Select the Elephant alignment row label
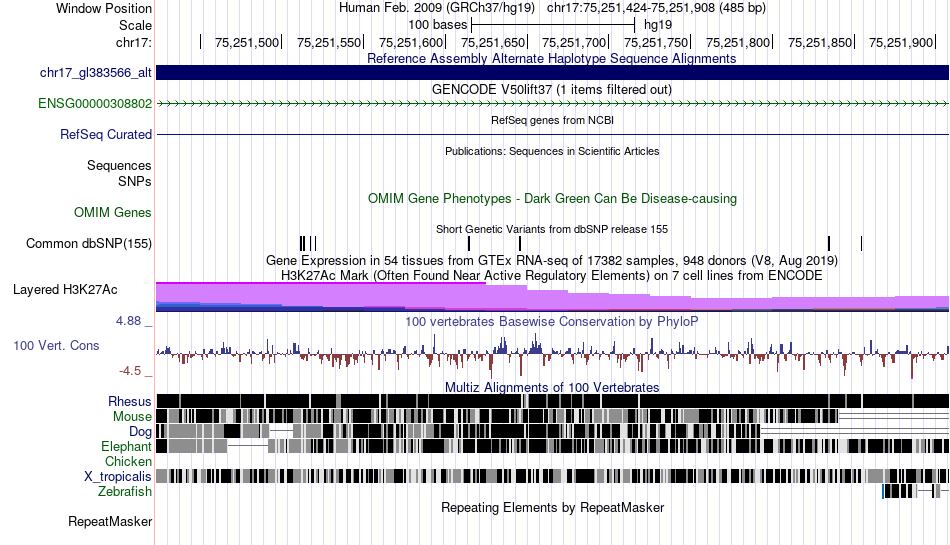The image size is (950, 545). click(x=127, y=446)
